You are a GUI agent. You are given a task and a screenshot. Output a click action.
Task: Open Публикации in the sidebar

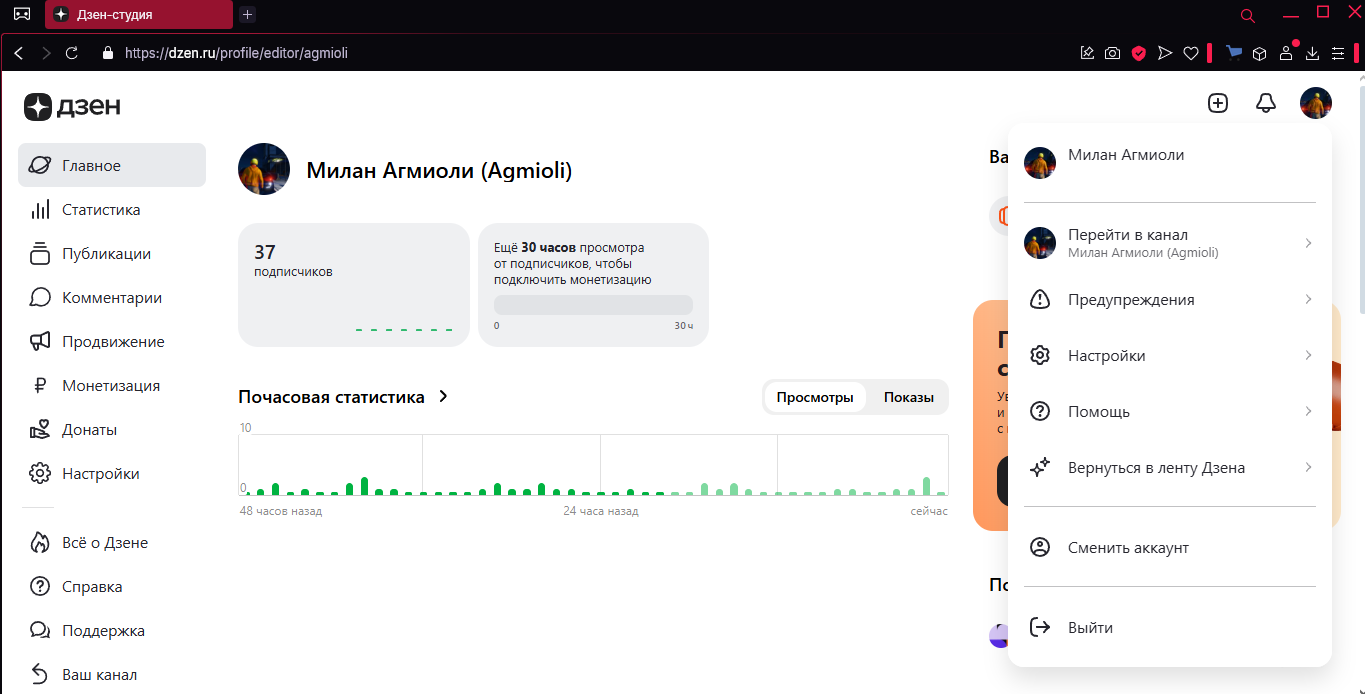[112, 253]
